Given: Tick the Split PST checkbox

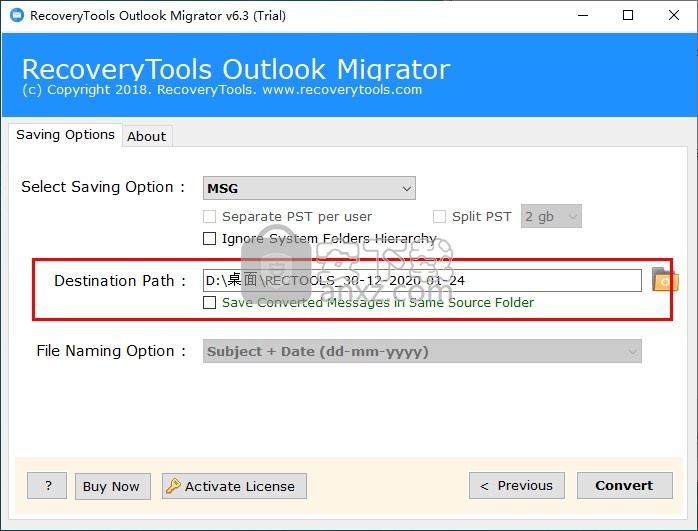Looking at the screenshot, I should [x=439, y=217].
